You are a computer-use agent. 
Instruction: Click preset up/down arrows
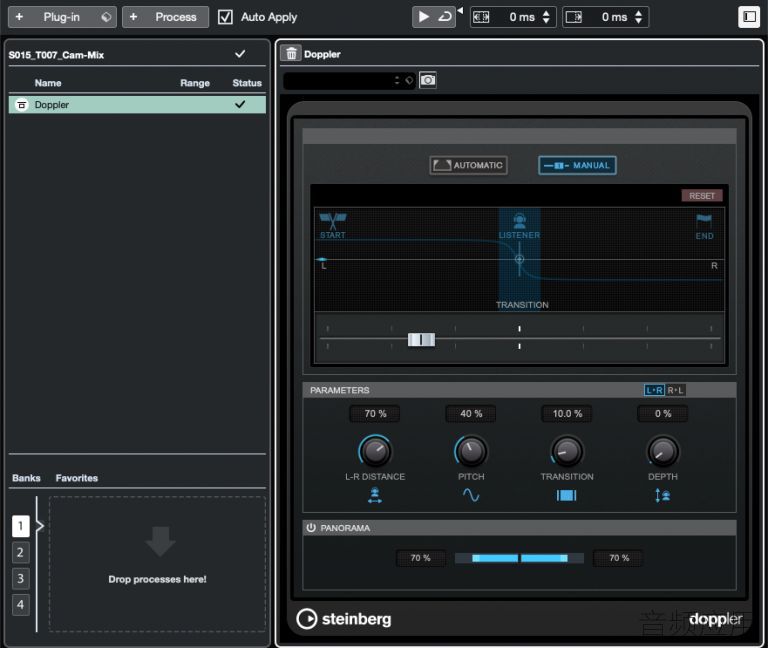tap(397, 80)
